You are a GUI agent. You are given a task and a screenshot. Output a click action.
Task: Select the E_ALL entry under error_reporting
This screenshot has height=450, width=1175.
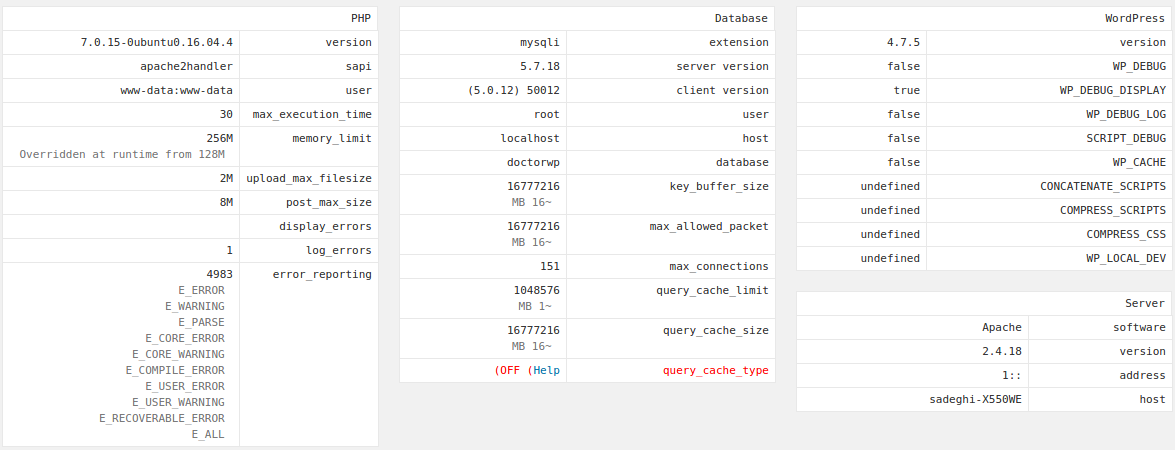208,434
